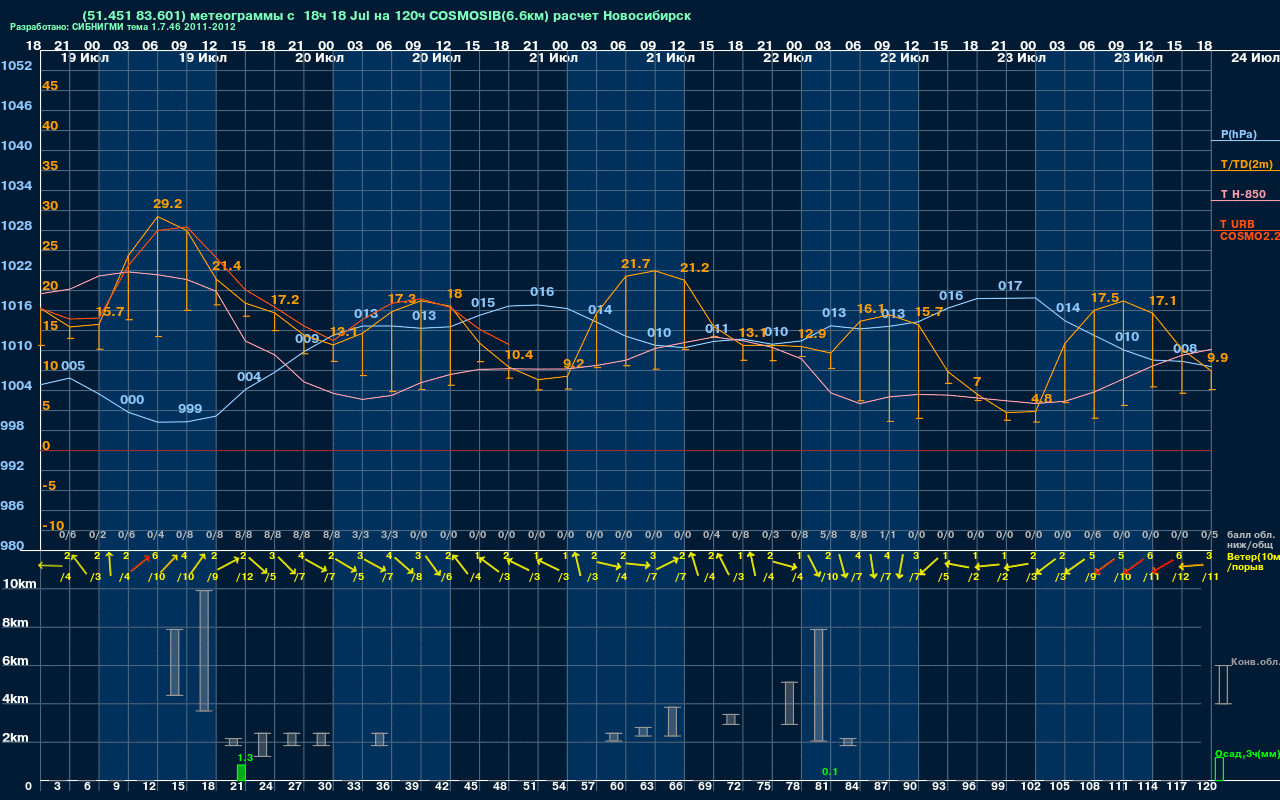This screenshot has width=1280, height=800.
Task: Click the '24 Июл' date label
Action: click(1253, 58)
